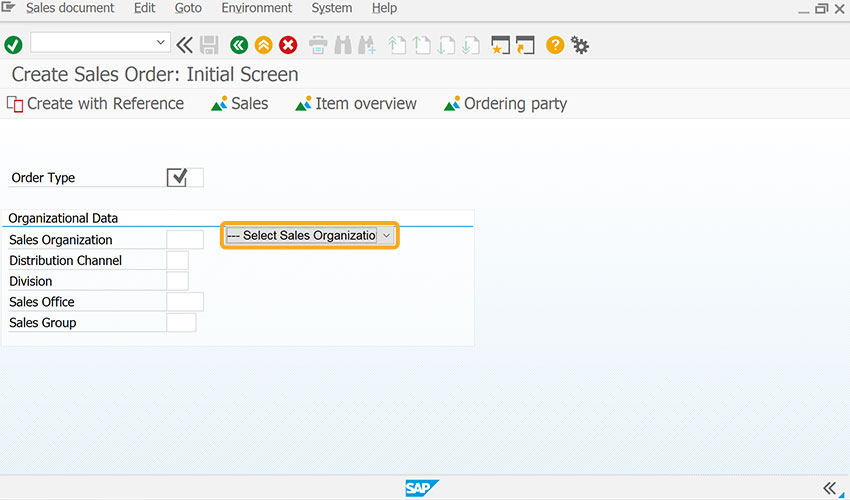Click the green Back icon
The width and height of the screenshot is (850, 500).
239,45
